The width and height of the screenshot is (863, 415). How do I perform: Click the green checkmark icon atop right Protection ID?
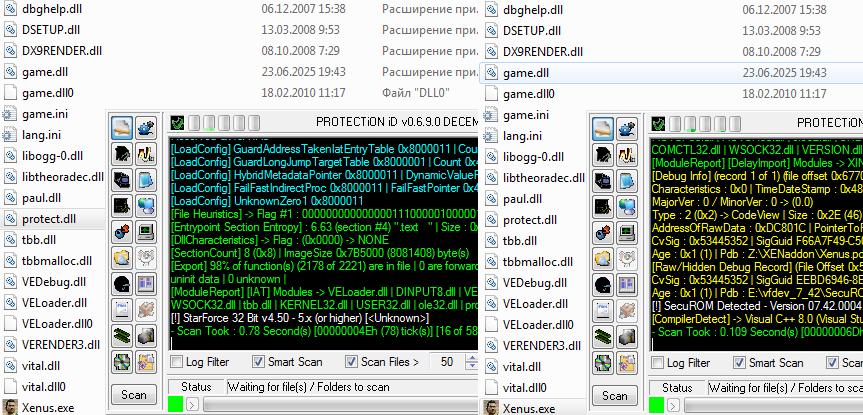pyautogui.click(x=658, y=123)
